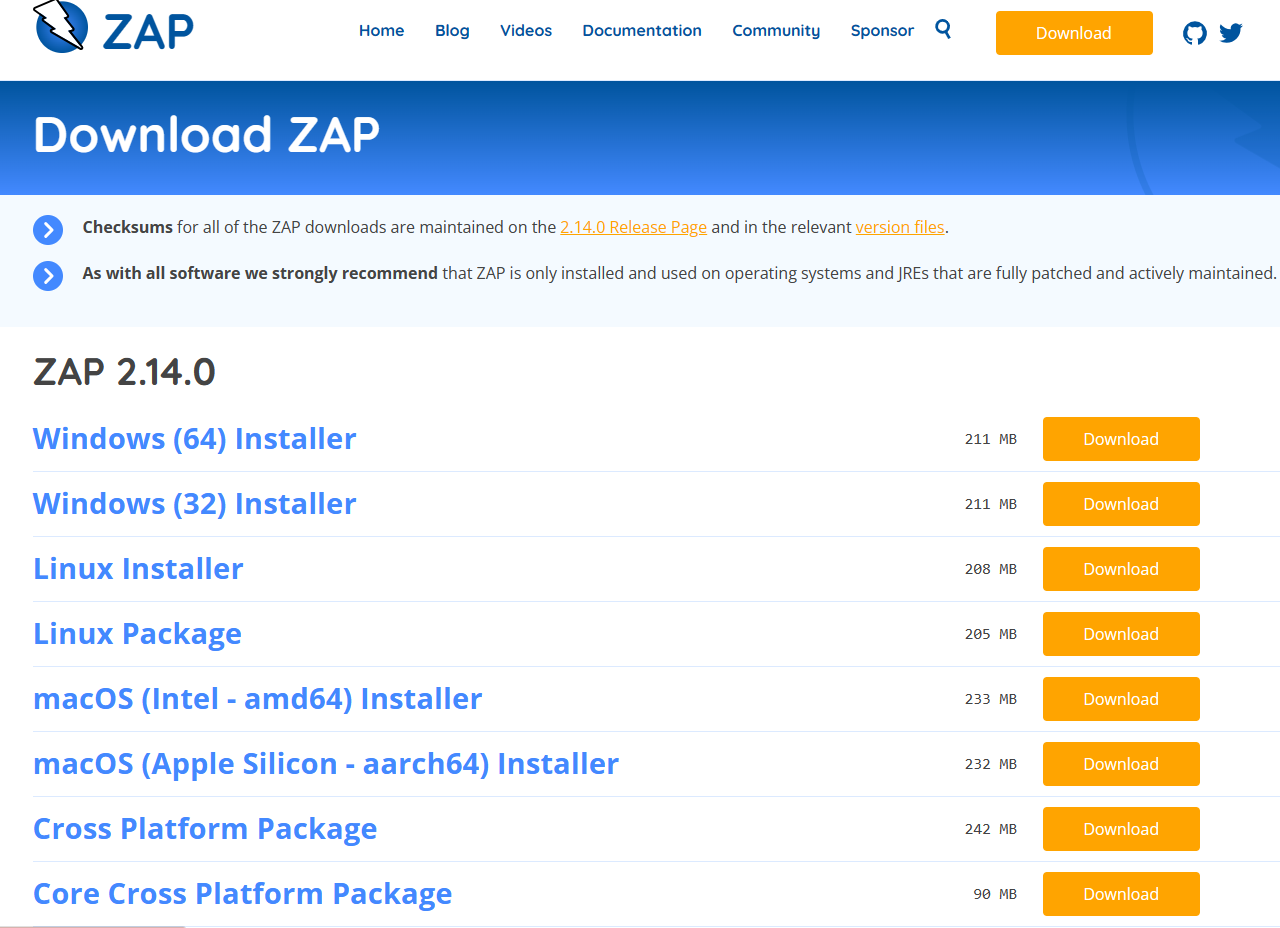Click the ZAP lightning bolt logo
This screenshot has height=928, width=1280.
point(60,27)
